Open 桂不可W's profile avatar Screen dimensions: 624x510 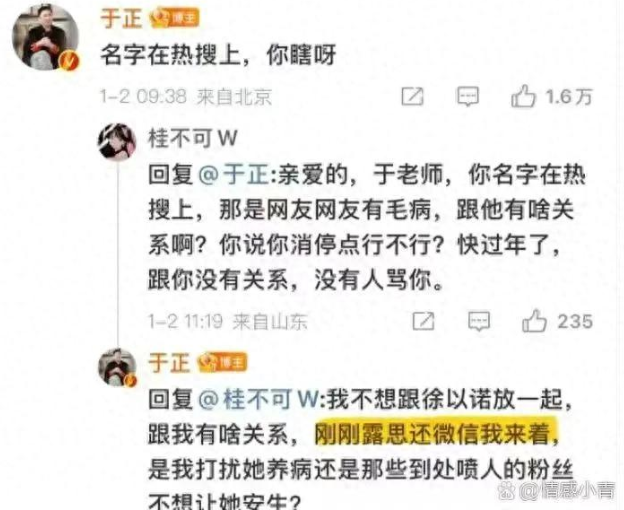117,142
